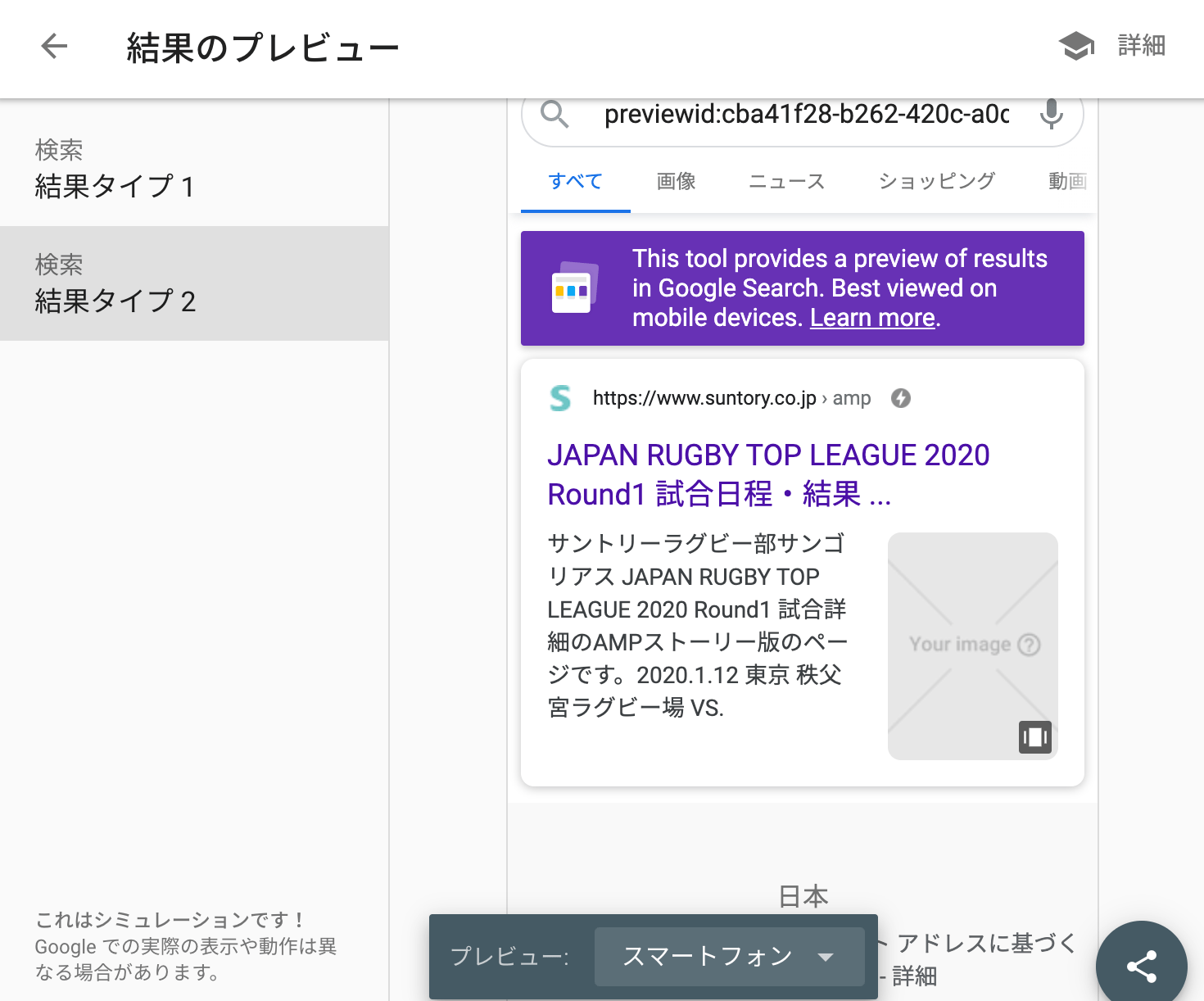Click the share floating button
This screenshot has width=1204, height=1001.
click(1142, 967)
